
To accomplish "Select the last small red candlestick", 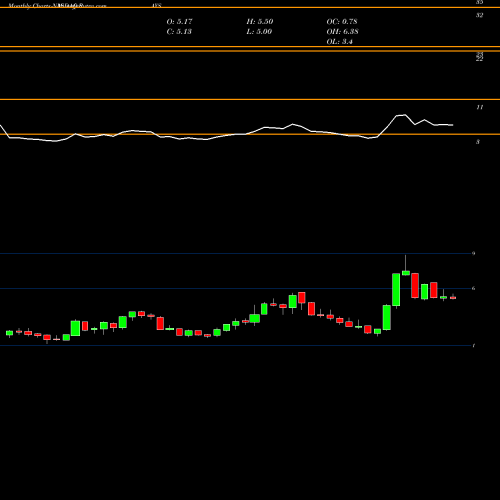I will pyautogui.click(x=453, y=298).
